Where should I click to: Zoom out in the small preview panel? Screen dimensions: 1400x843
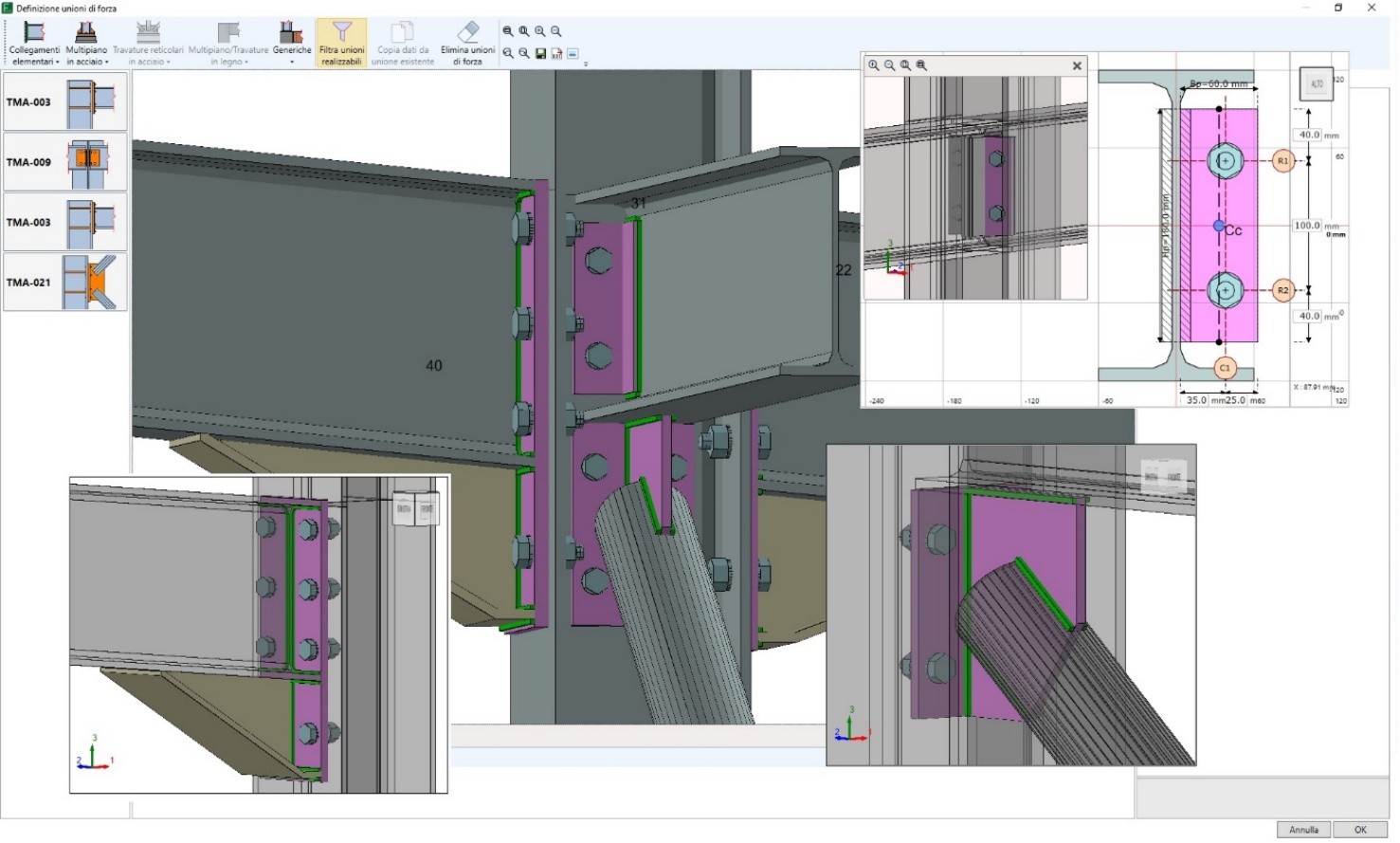[889, 65]
